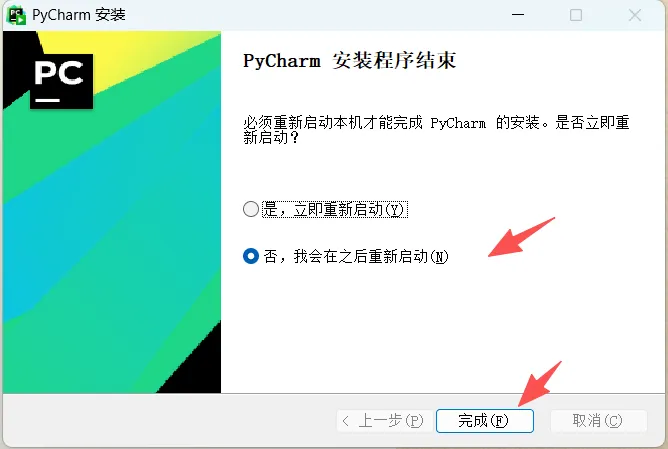Finish setup with the 完成(F) button
This screenshot has width=668, height=449.
click(485, 421)
